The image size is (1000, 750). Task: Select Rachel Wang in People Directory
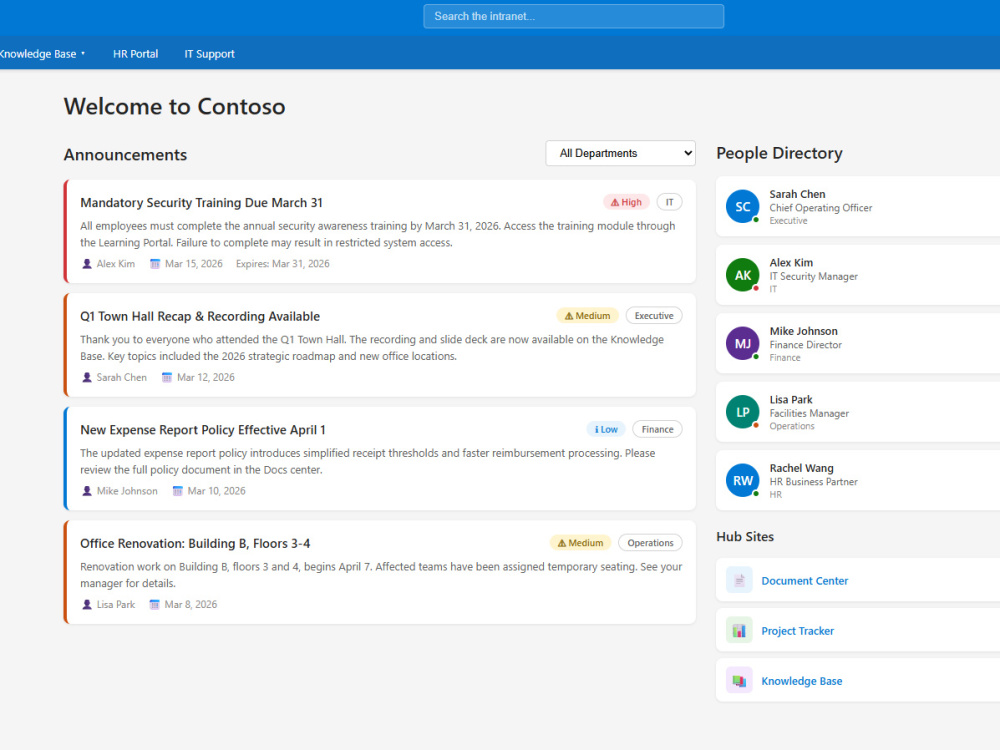[x=858, y=480]
